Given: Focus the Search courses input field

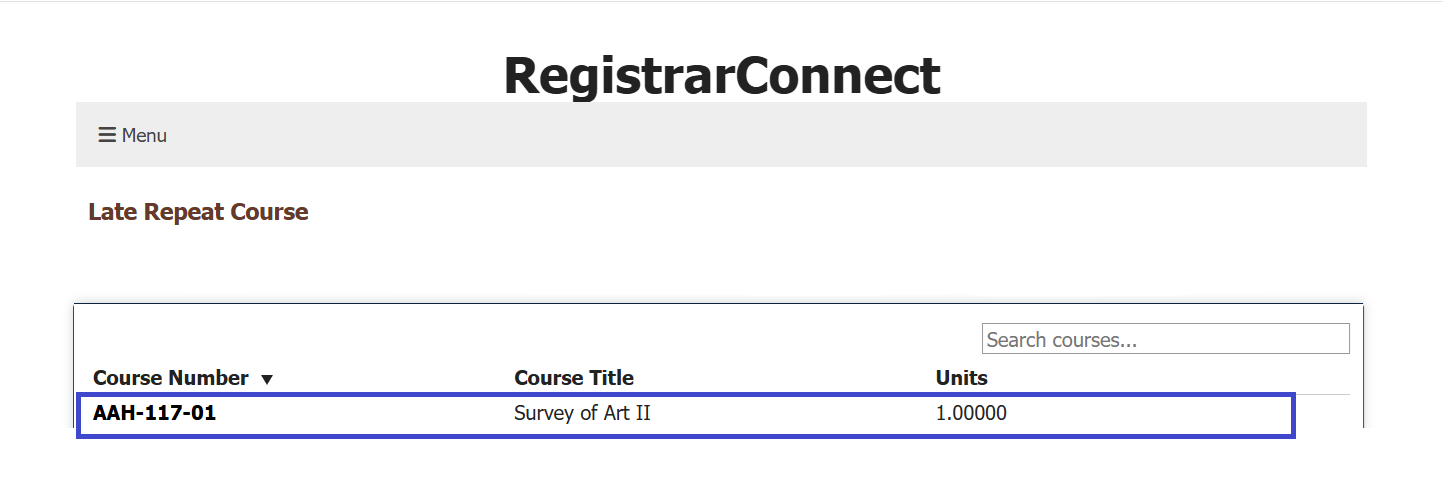Looking at the screenshot, I should [x=1165, y=339].
